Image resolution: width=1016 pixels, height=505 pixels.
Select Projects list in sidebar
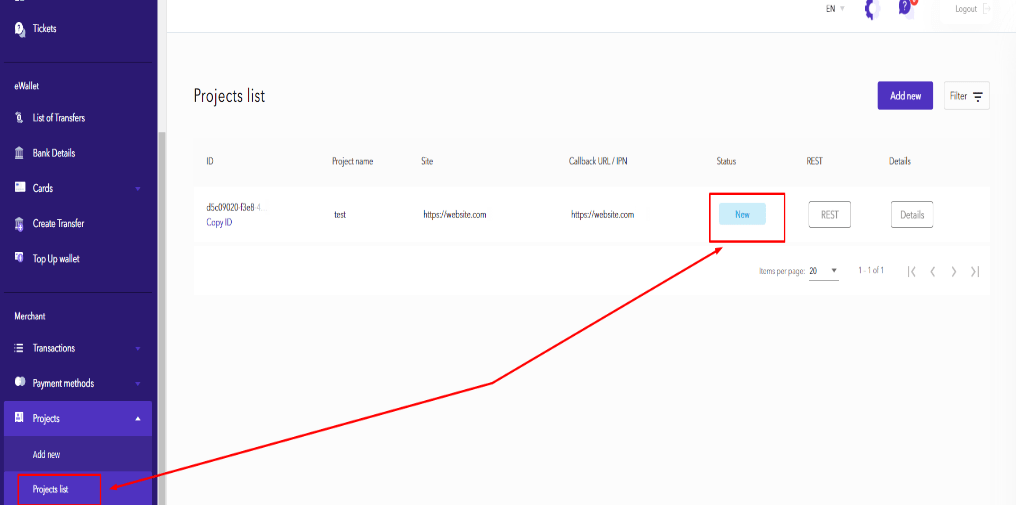[51, 489]
